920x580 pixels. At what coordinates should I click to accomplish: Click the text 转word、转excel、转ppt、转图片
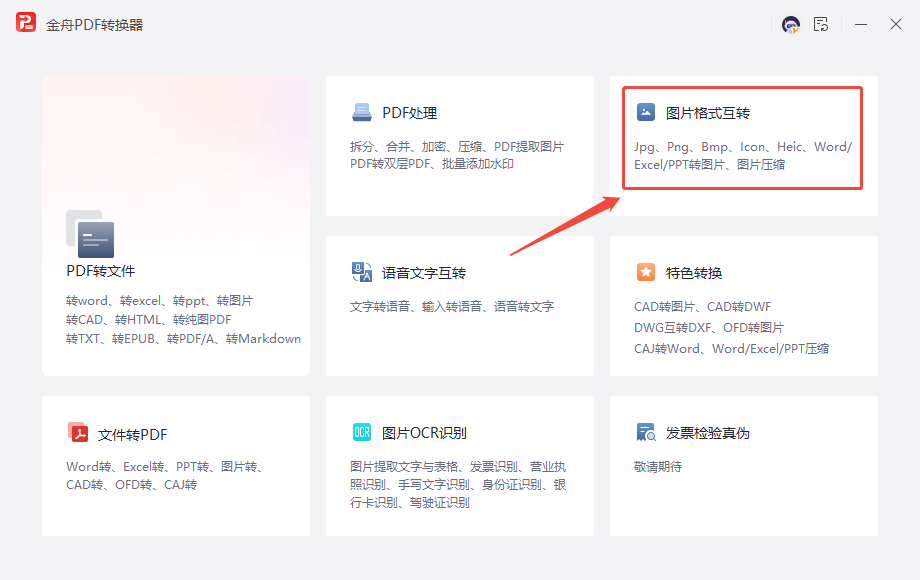[x=160, y=301]
